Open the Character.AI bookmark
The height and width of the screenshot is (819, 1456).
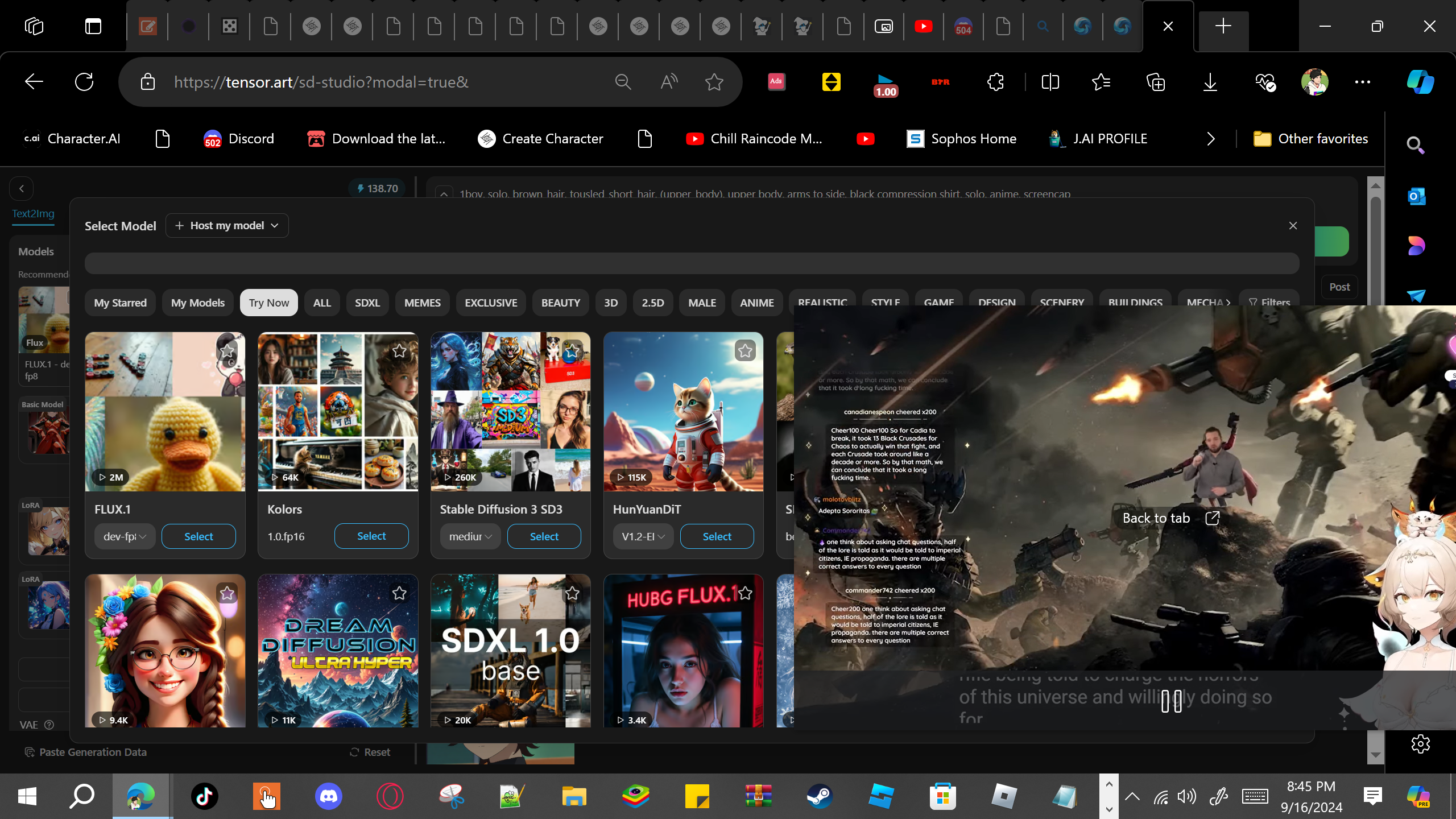click(x=72, y=139)
